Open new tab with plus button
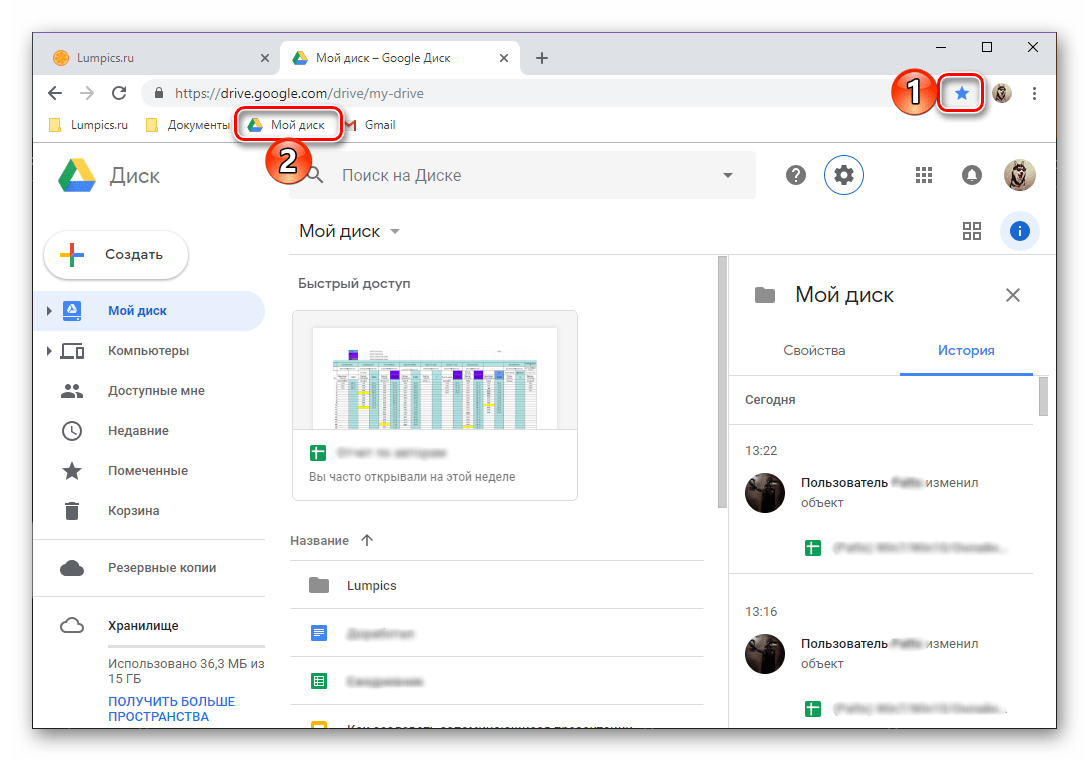The height and width of the screenshot is (761, 1089). click(x=542, y=58)
